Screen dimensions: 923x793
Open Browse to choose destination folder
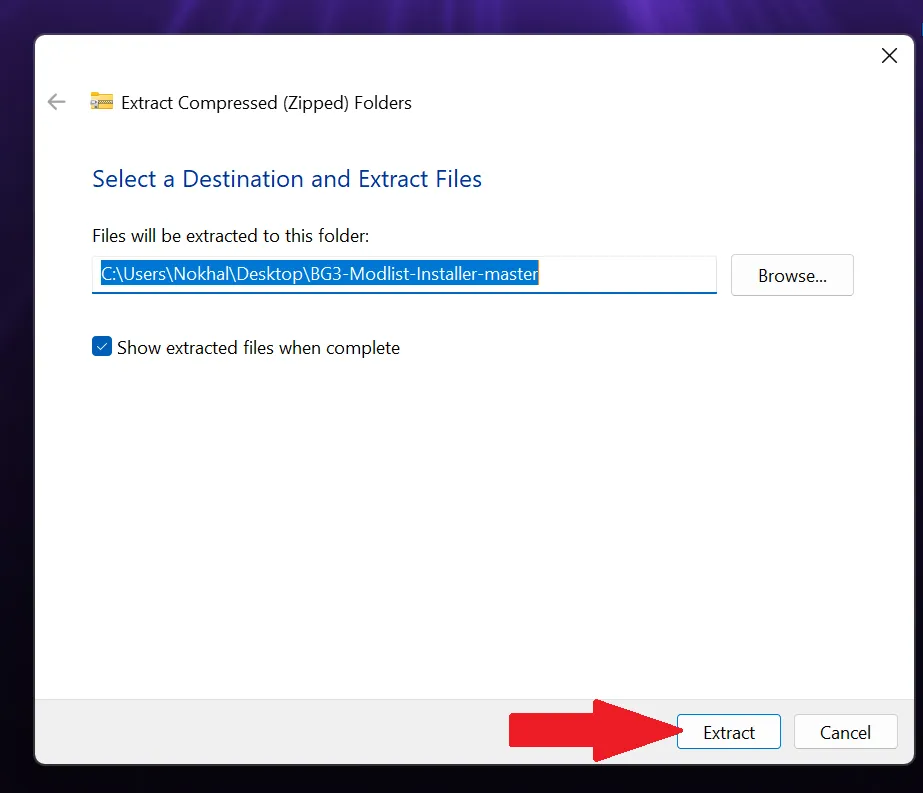pos(792,275)
